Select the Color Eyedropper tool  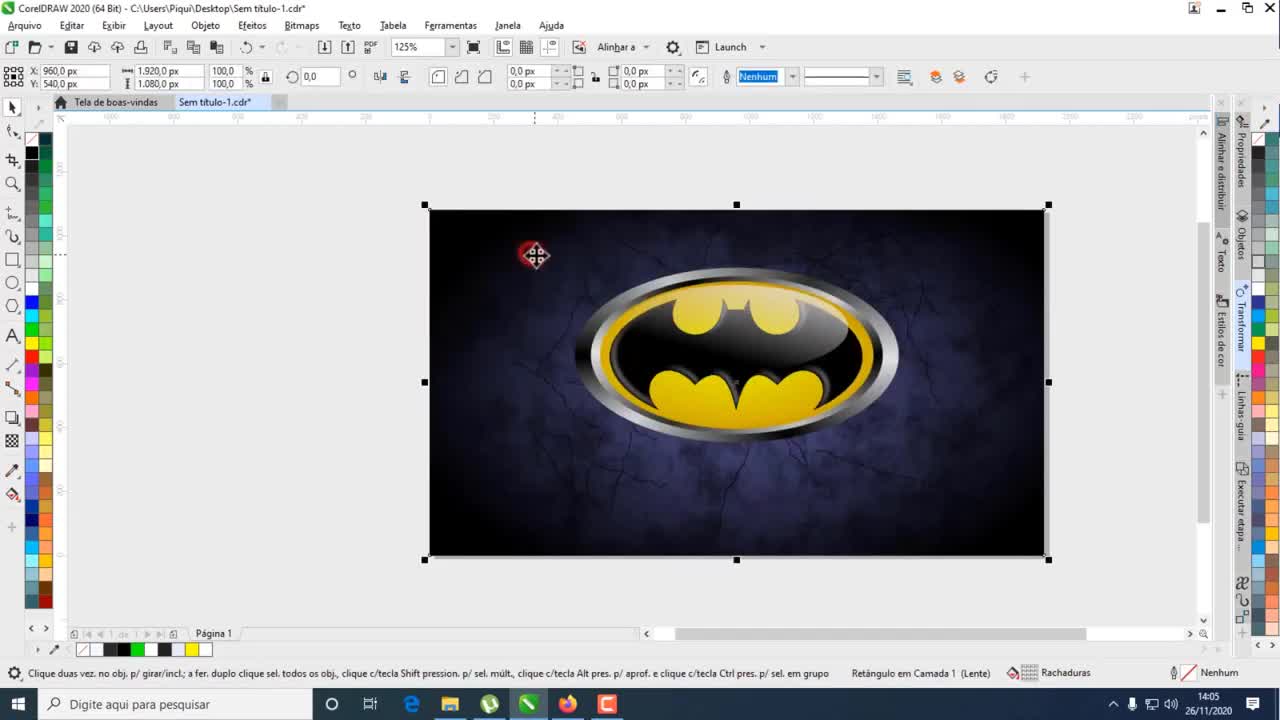(12, 470)
